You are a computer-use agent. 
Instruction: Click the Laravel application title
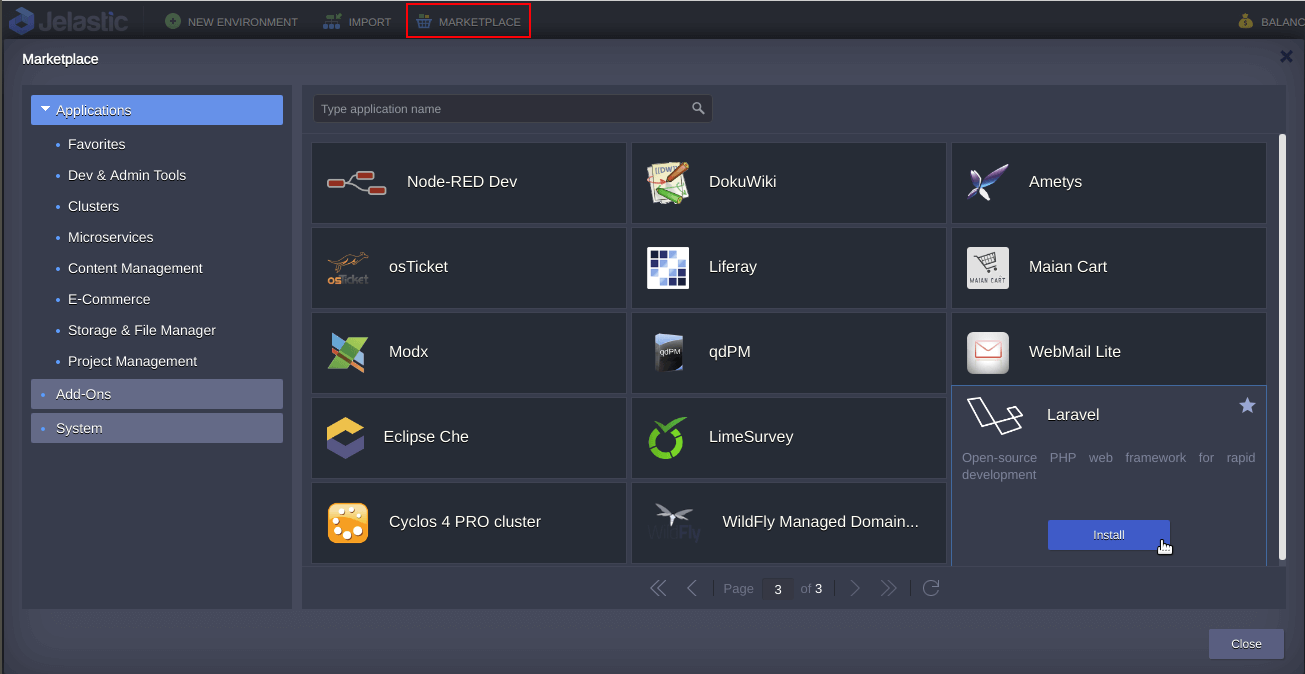tap(1073, 415)
